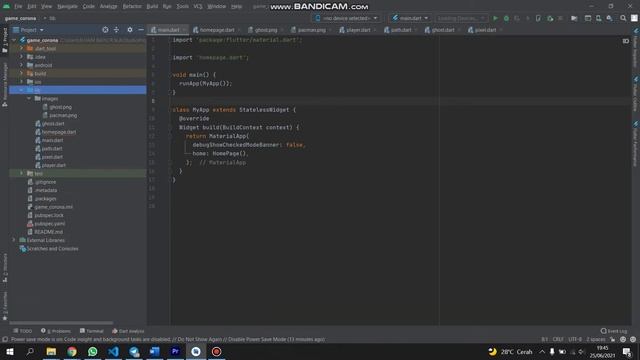The height and width of the screenshot is (360, 640).
Task: Open the Navigate menu
Action: pos(67,6)
